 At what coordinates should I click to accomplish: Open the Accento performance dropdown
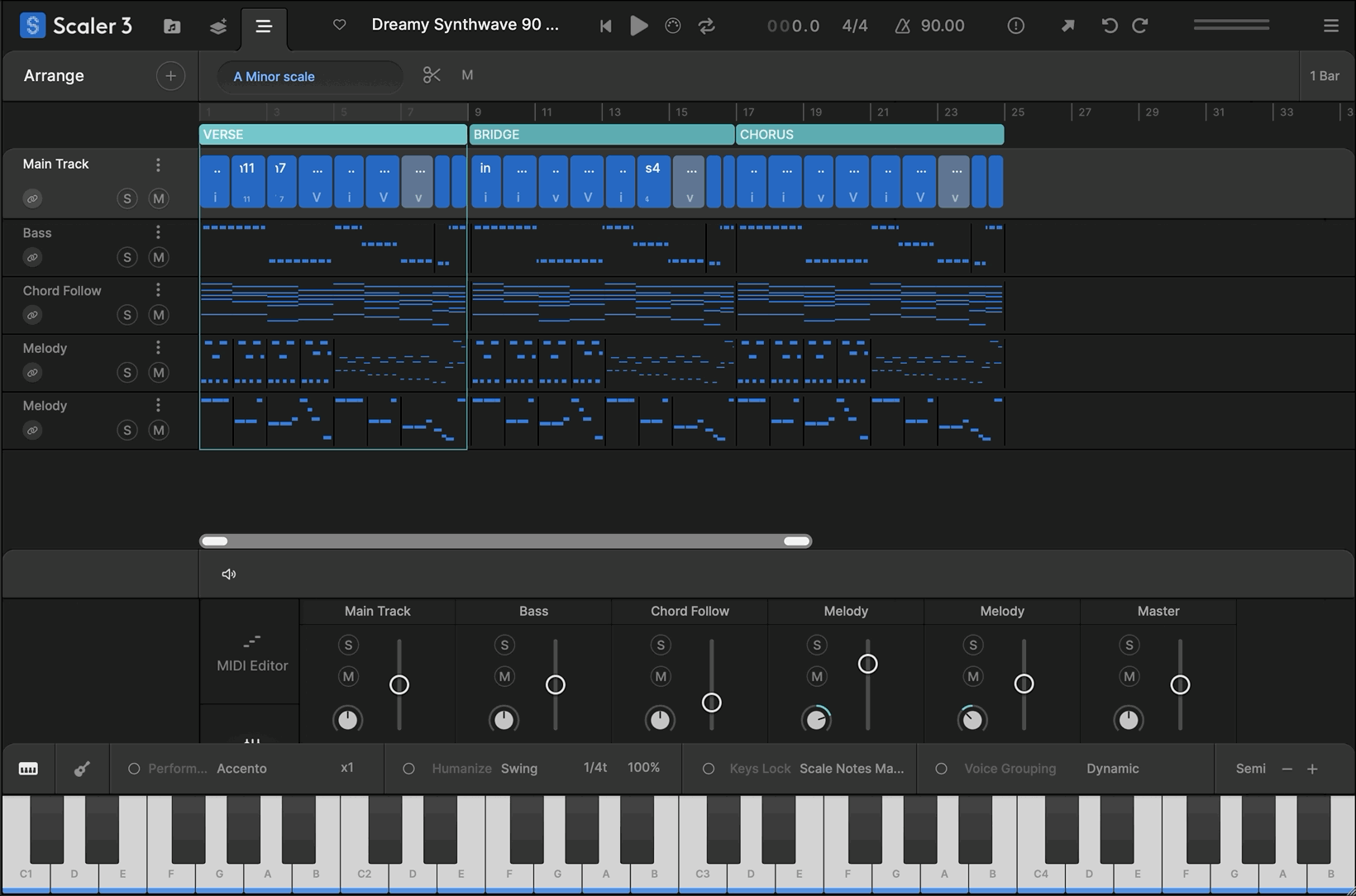(x=241, y=769)
